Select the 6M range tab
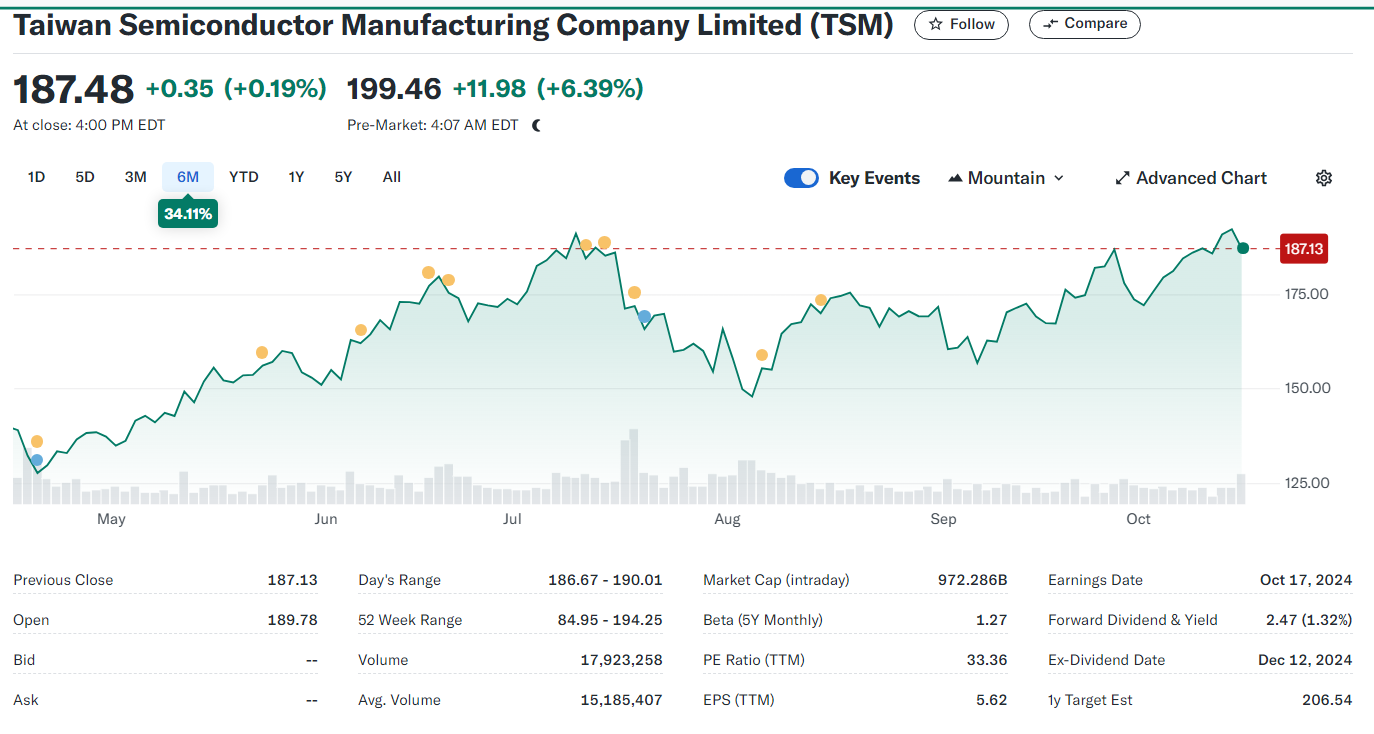The image size is (1374, 734). [188, 177]
